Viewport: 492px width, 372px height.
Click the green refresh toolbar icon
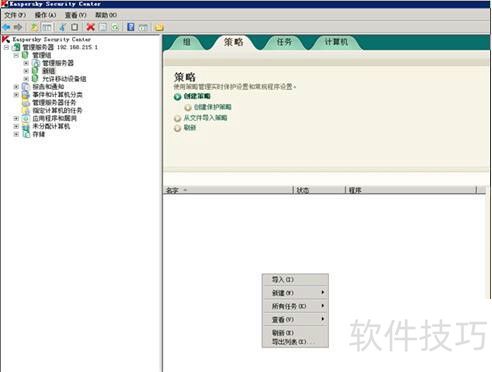pos(115,27)
